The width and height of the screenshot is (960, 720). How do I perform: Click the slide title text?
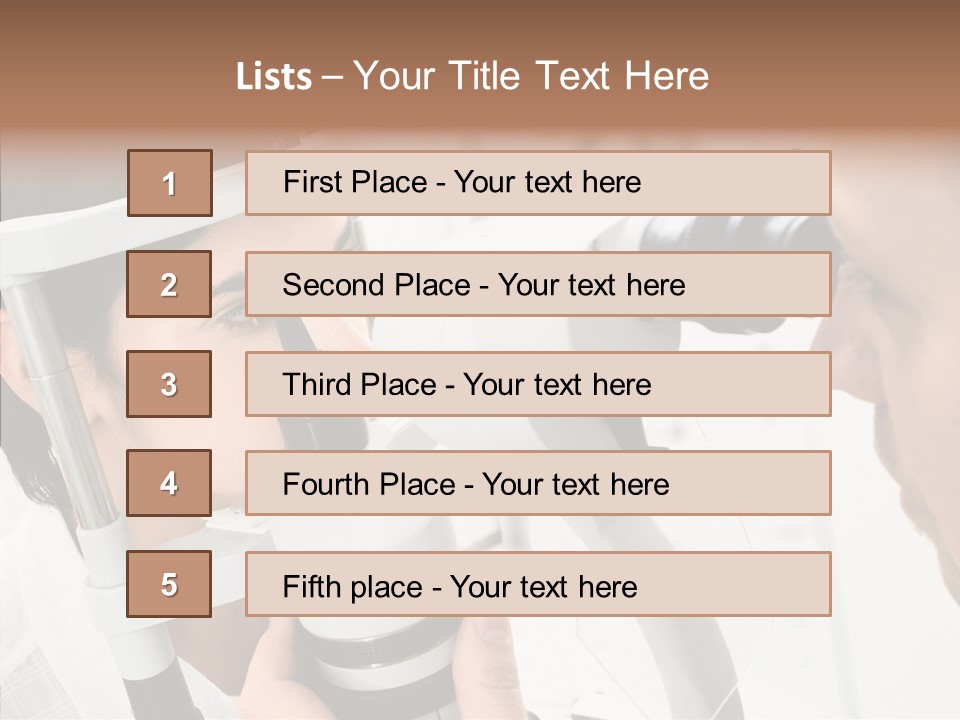click(x=473, y=76)
